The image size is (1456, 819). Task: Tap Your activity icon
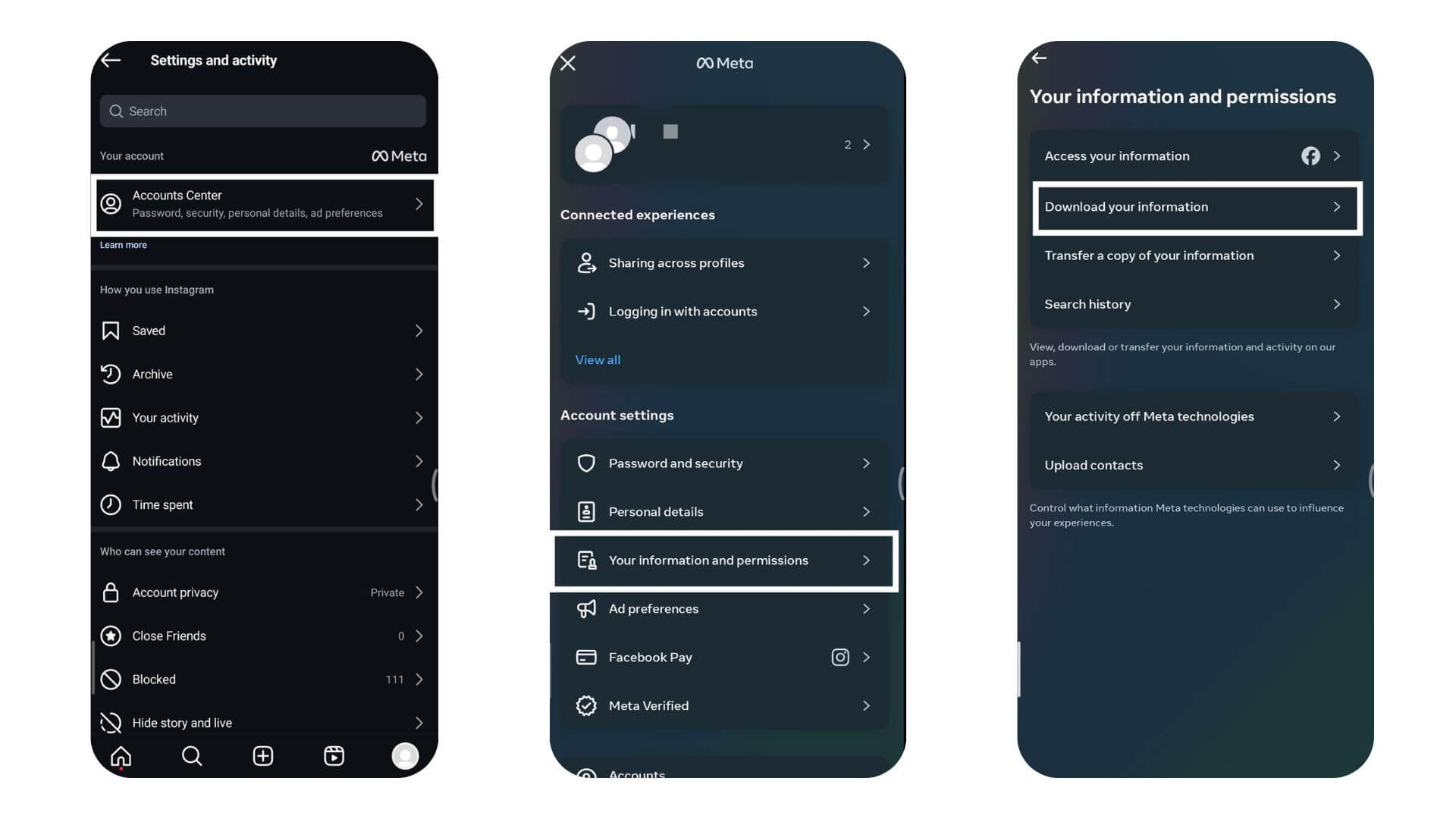tap(111, 417)
